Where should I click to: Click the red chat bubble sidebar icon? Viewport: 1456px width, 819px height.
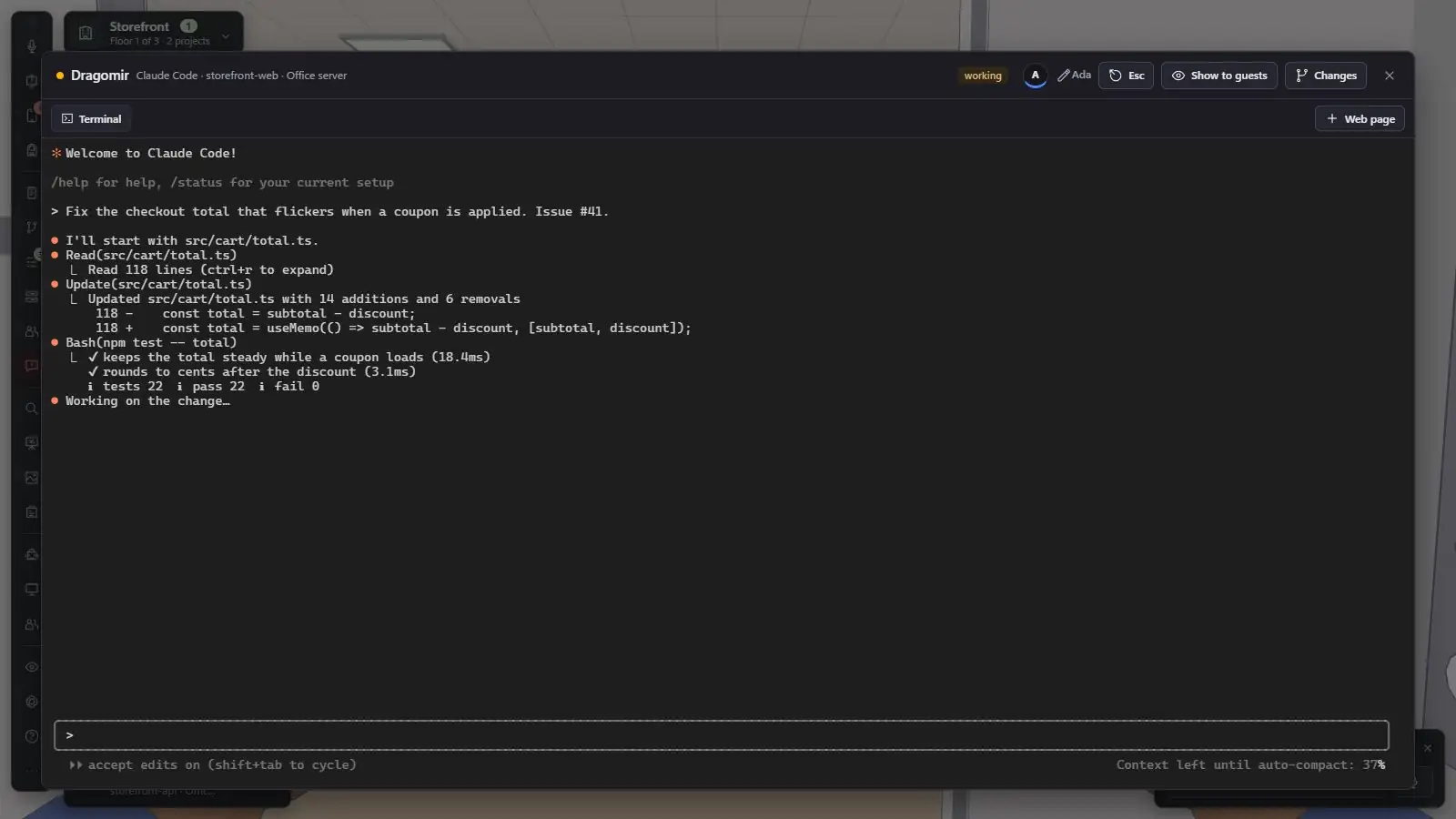32,366
